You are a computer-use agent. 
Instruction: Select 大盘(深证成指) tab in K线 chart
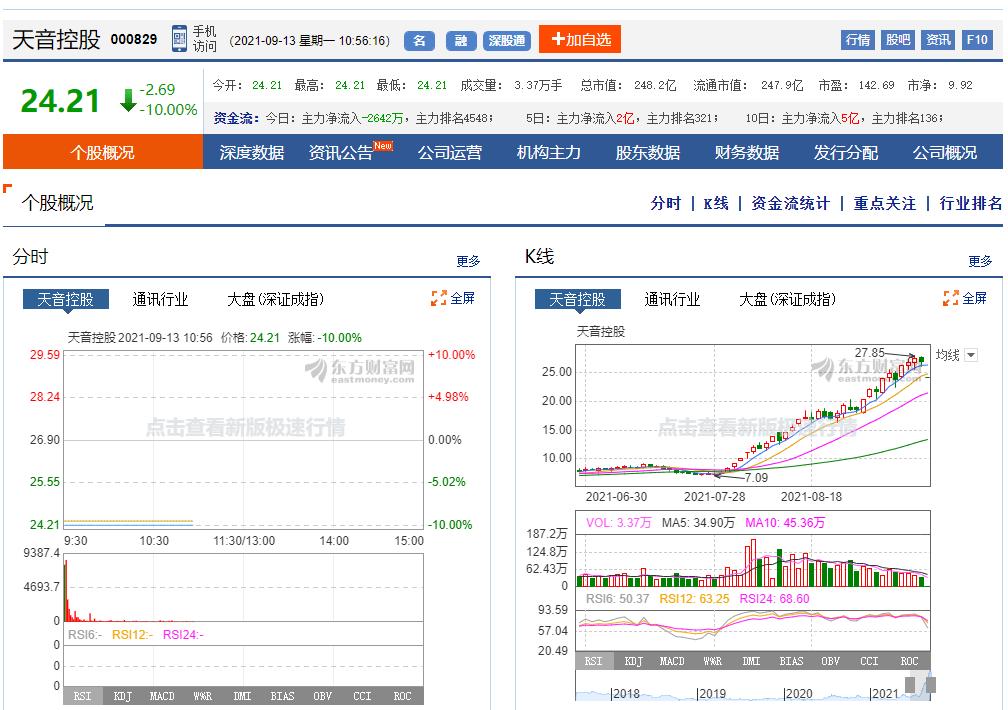(x=788, y=299)
